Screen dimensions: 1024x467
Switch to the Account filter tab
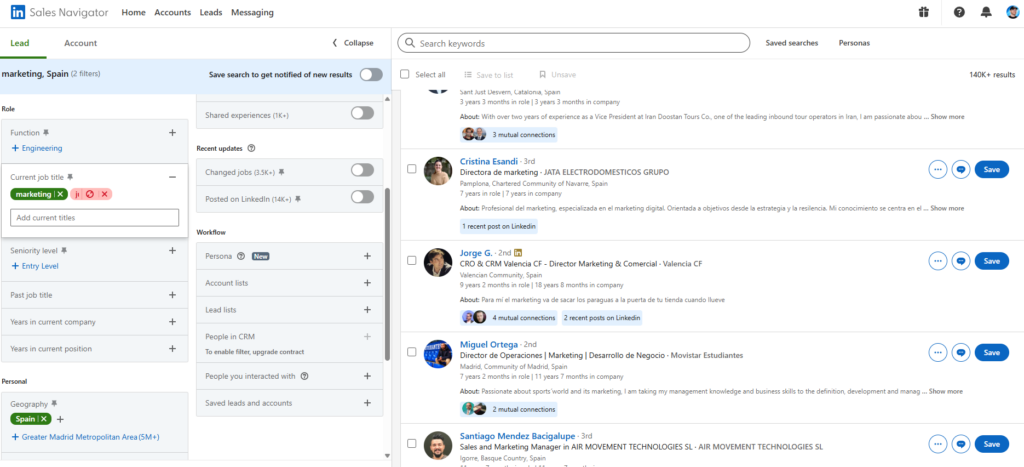pyautogui.click(x=80, y=43)
